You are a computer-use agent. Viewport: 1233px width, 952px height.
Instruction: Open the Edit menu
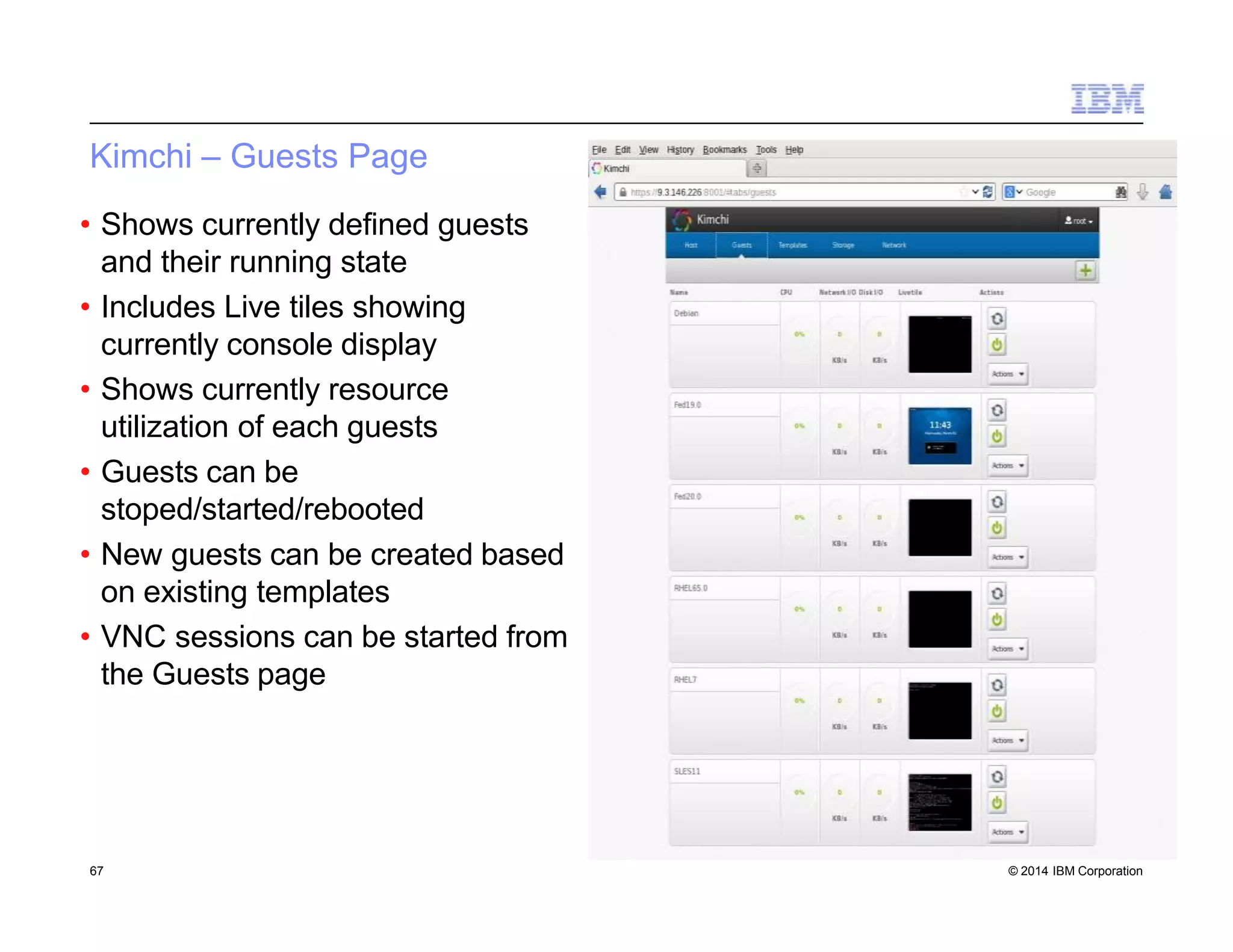[x=623, y=149]
